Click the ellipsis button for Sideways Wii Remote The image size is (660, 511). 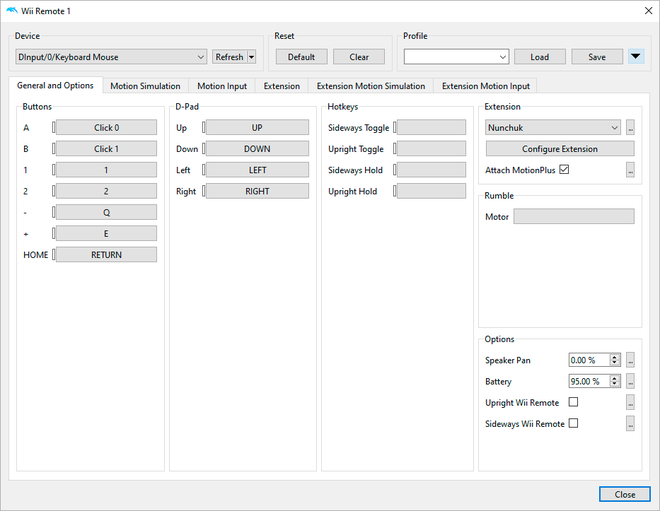[x=630, y=424]
